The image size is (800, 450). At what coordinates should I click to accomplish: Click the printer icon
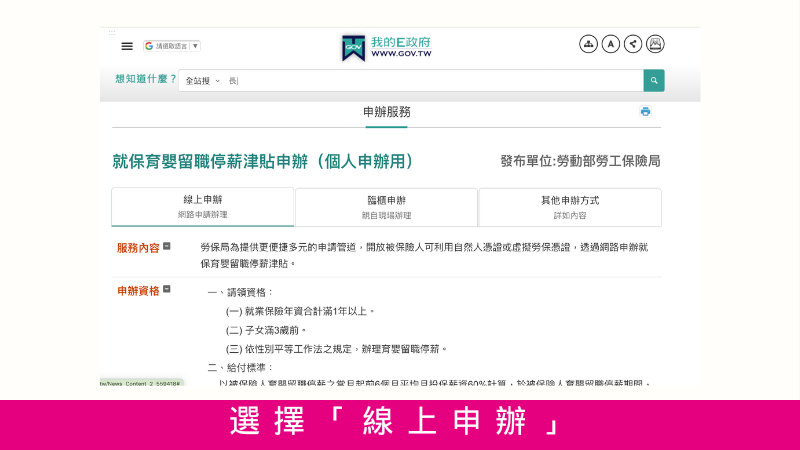point(645,111)
